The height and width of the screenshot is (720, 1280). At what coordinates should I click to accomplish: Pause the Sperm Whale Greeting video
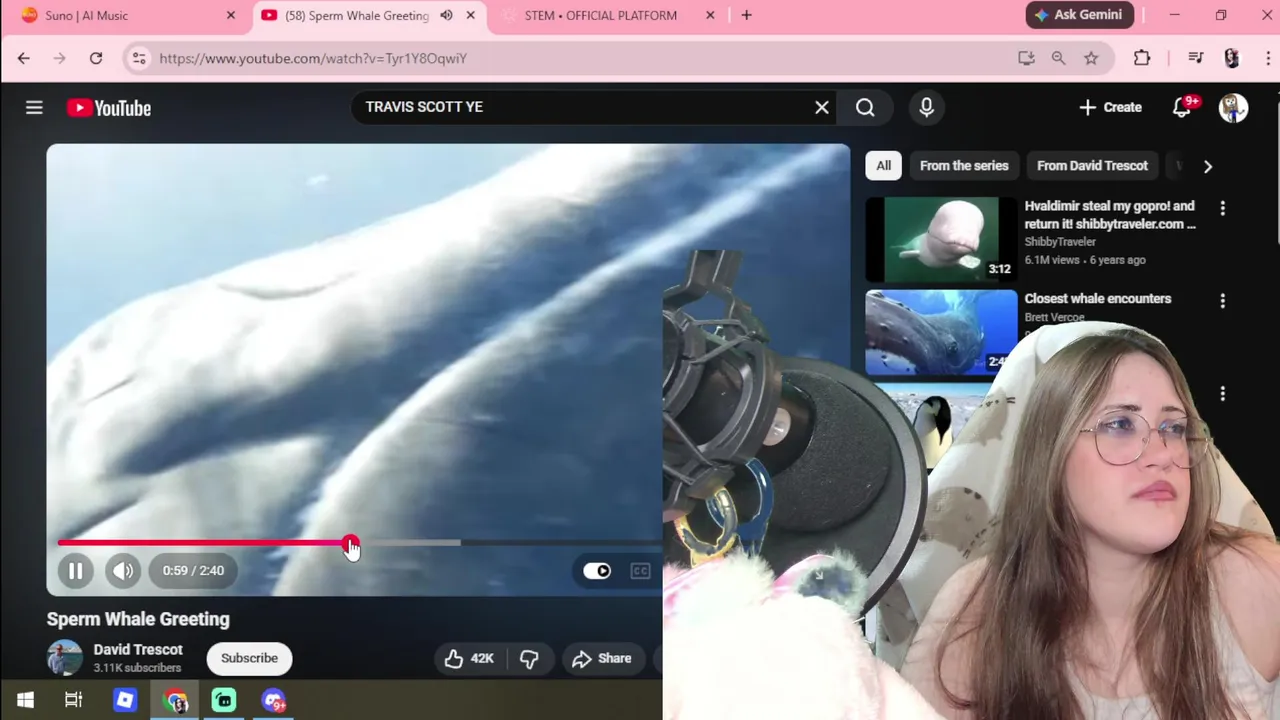click(75, 570)
